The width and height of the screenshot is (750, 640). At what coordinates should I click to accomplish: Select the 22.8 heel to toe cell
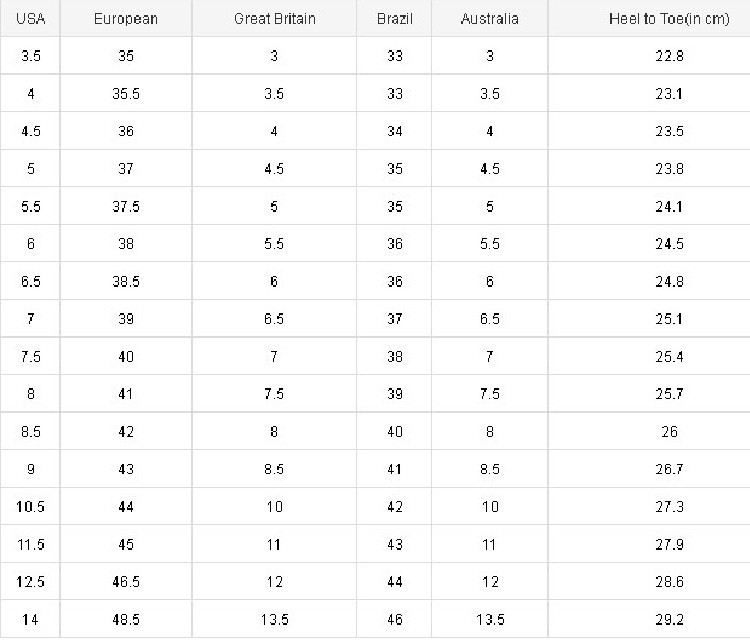click(x=668, y=56)
